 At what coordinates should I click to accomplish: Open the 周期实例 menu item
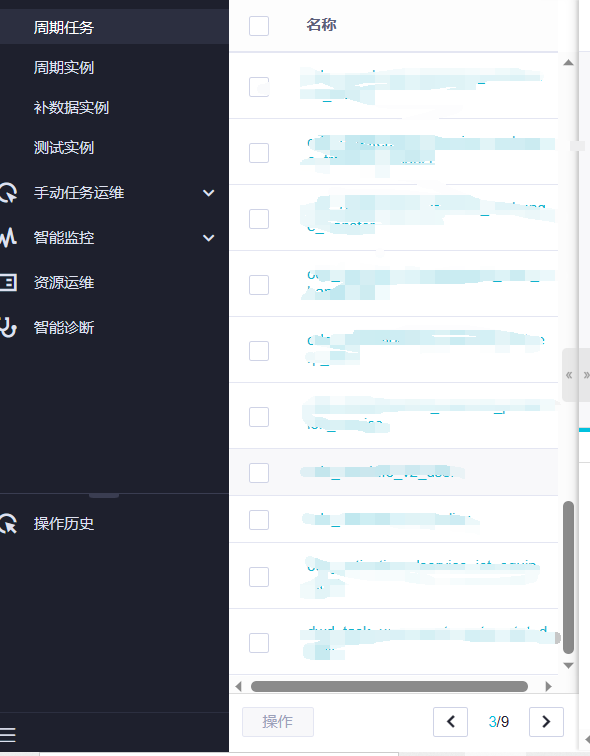[x=64, y=68]
